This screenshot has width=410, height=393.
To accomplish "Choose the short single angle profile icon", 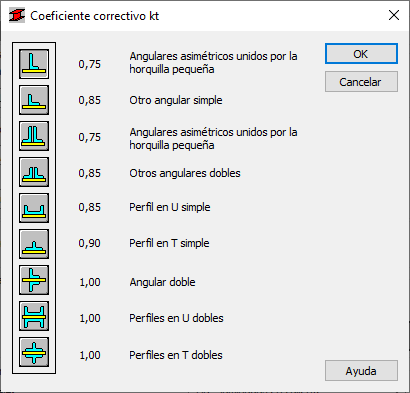I will (x=34, y=100).
